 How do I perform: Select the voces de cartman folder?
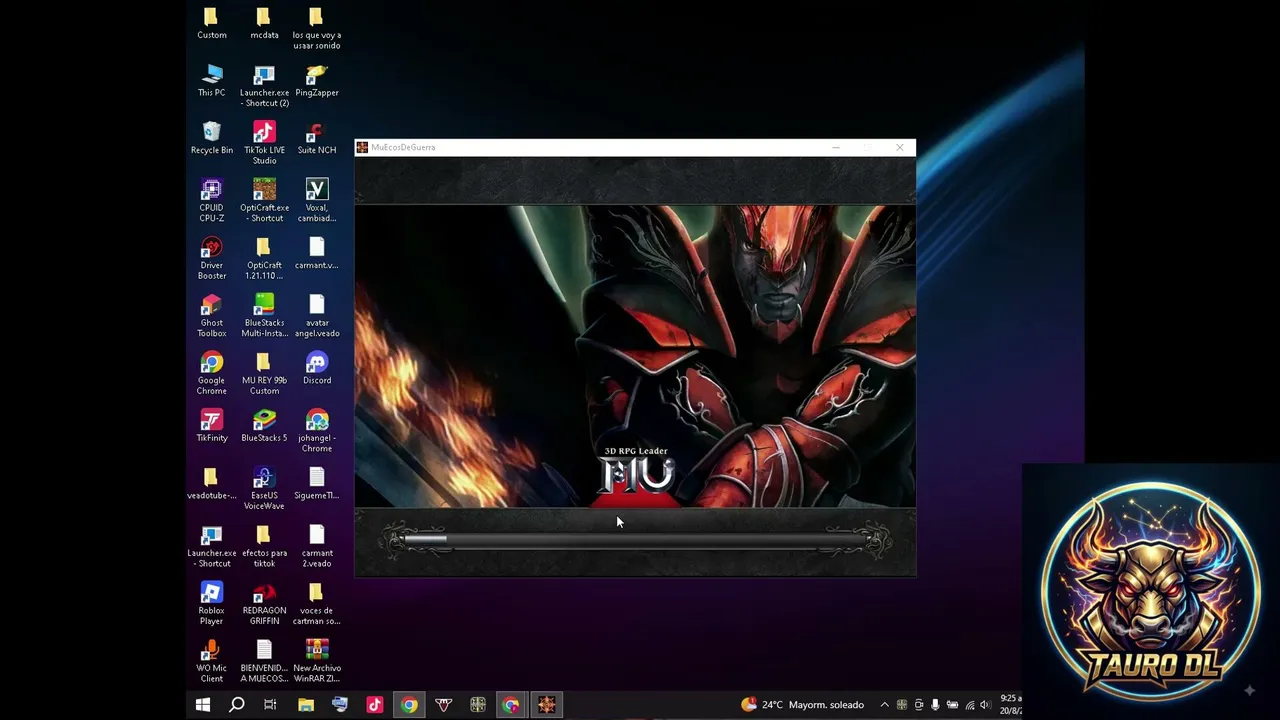coord(316,604)
